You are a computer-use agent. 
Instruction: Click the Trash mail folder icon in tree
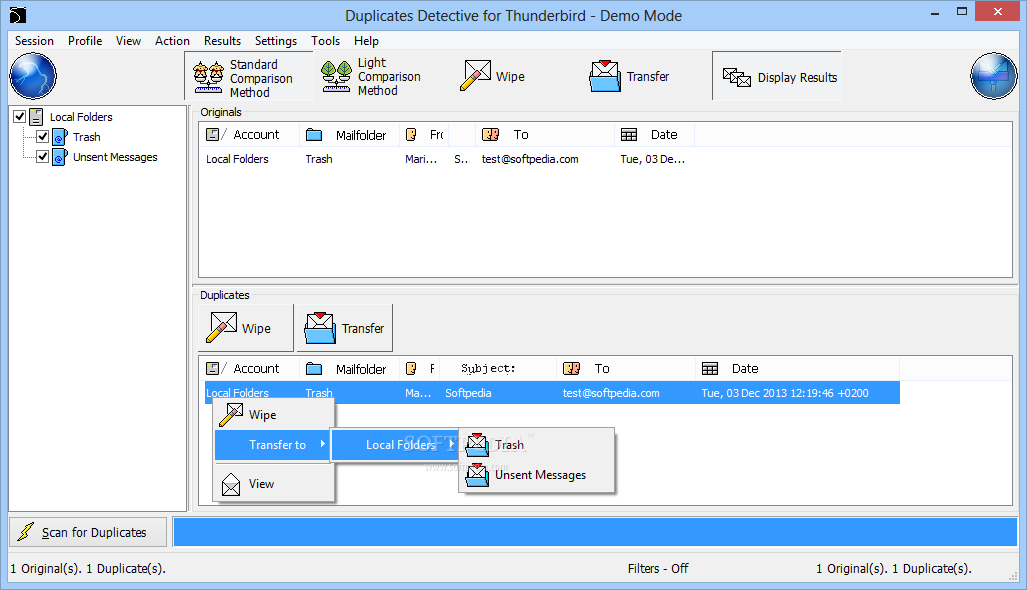pyautogui.click(x=60, y=137)
